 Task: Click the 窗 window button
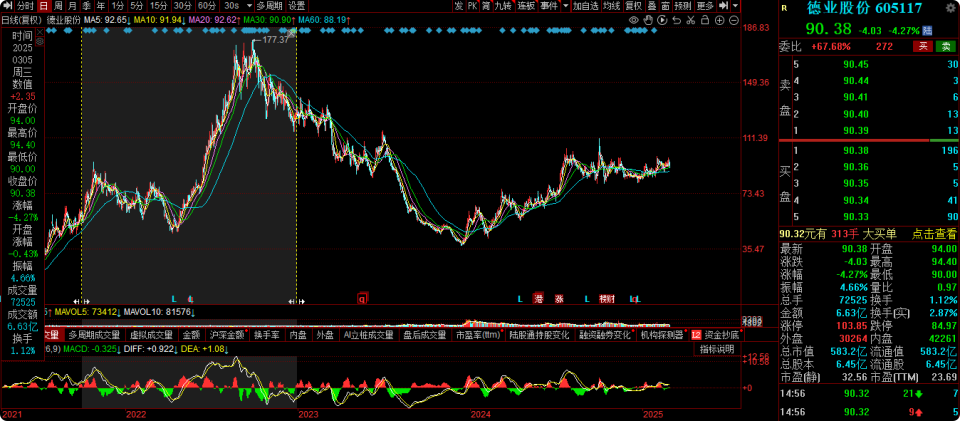pyautogui.click(x=665, y=6)
